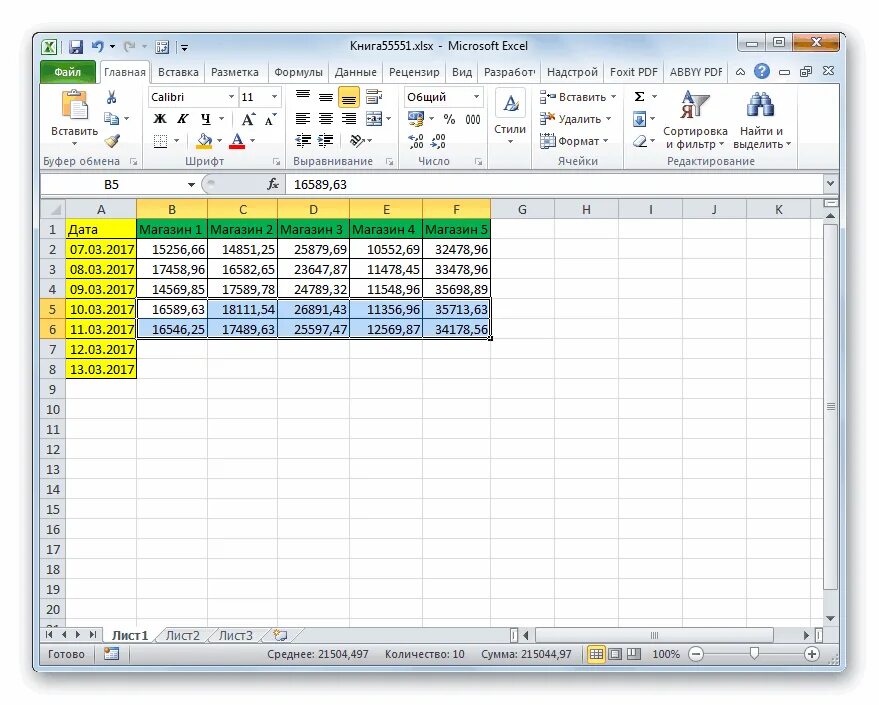Viewport: 879px width, 705px height.
Task: Increase the font size with the large A icon
Action: [x=248, y=119]
